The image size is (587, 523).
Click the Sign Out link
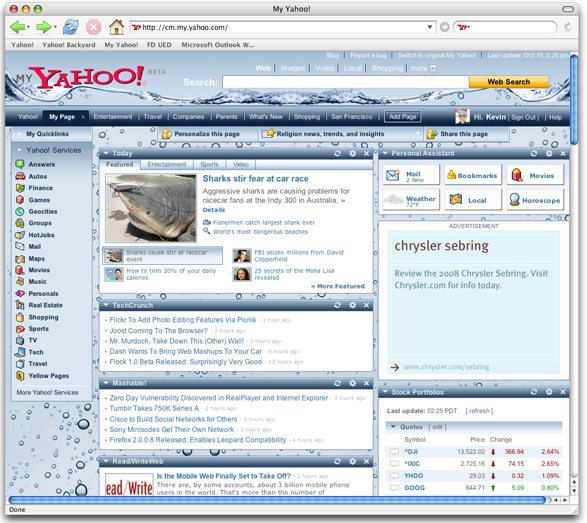click(x=524, y=118)
